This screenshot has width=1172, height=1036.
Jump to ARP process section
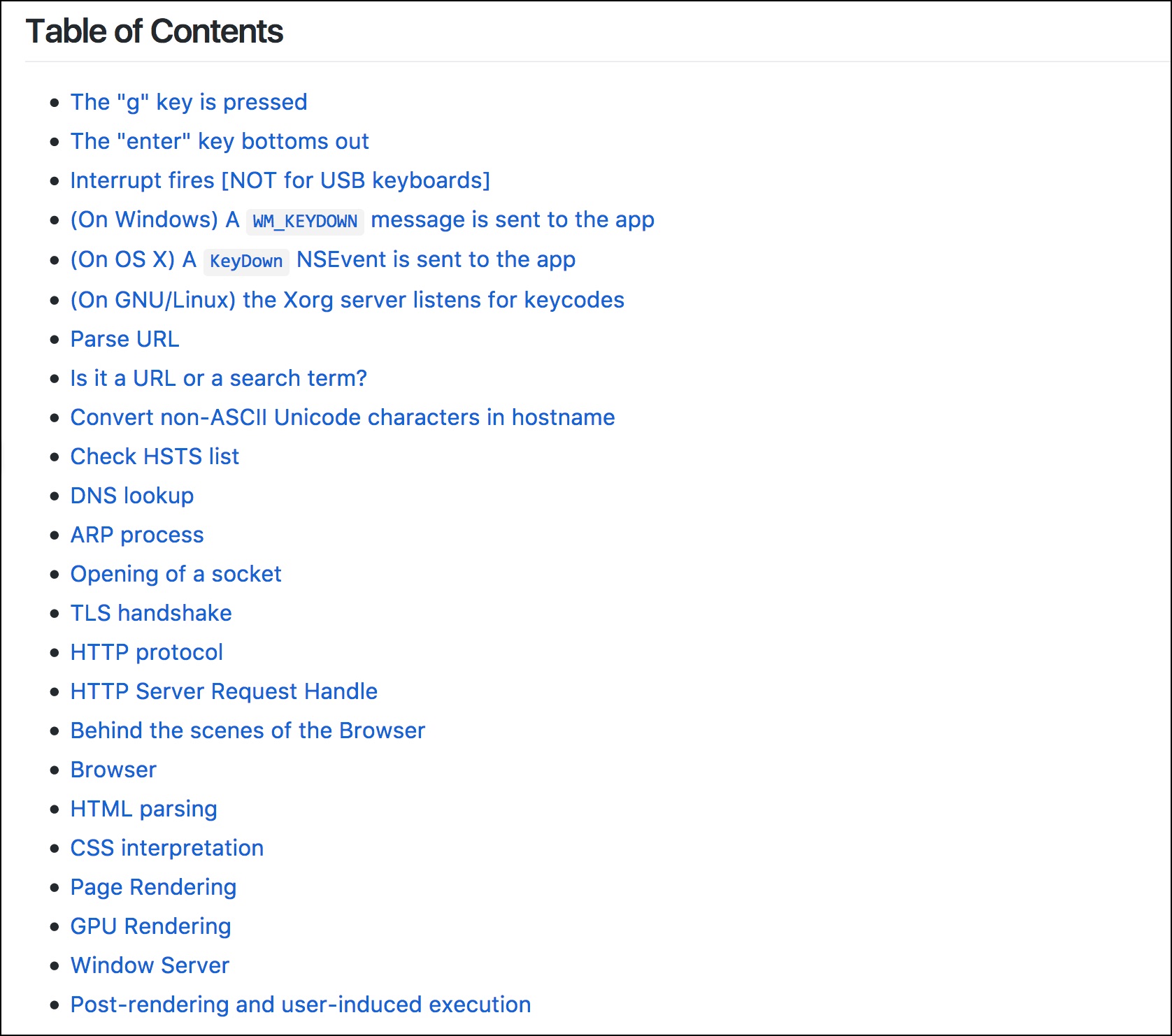[137, 535]
